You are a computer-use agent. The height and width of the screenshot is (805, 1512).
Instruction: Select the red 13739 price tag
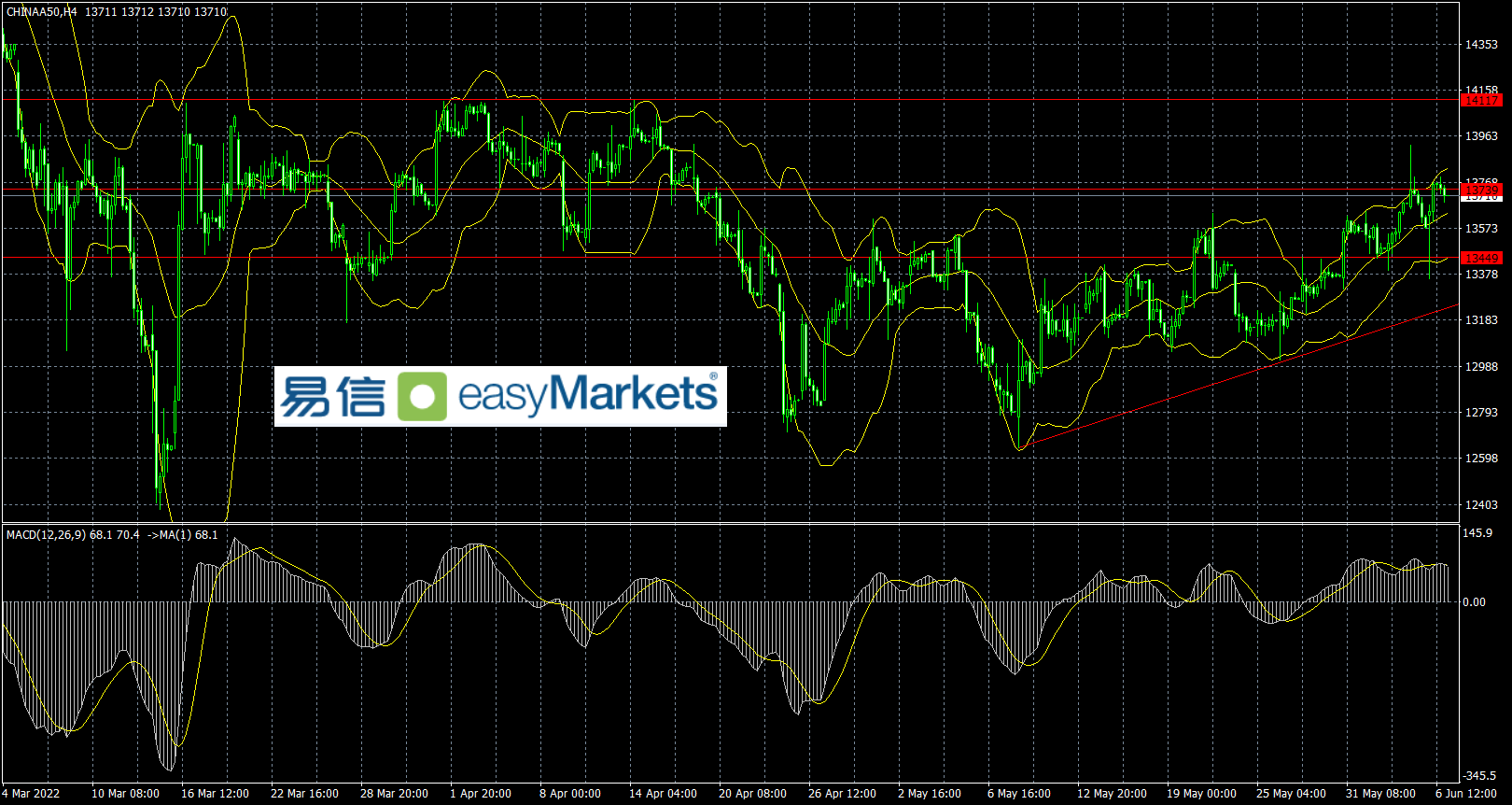(x=1481, y=190)
